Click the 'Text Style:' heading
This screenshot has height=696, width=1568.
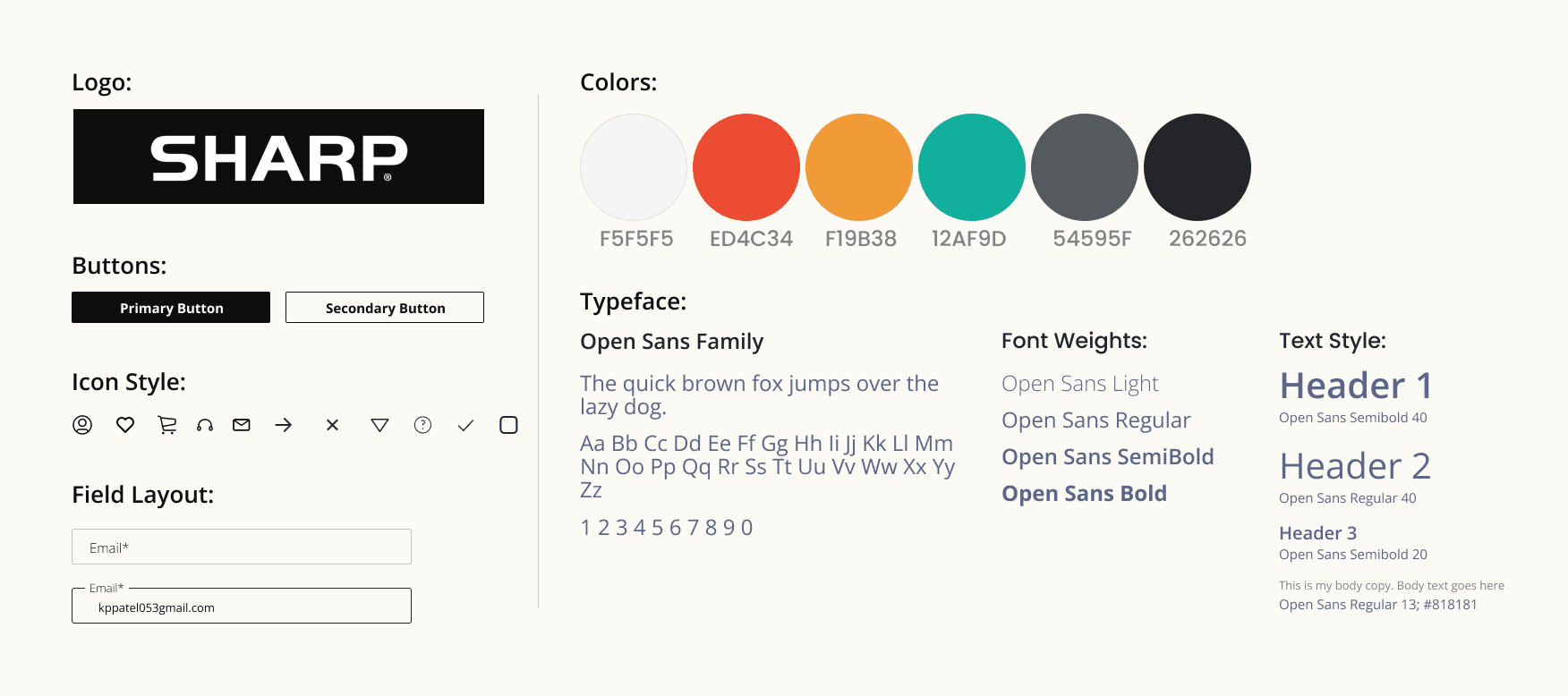click(1333, 341)
